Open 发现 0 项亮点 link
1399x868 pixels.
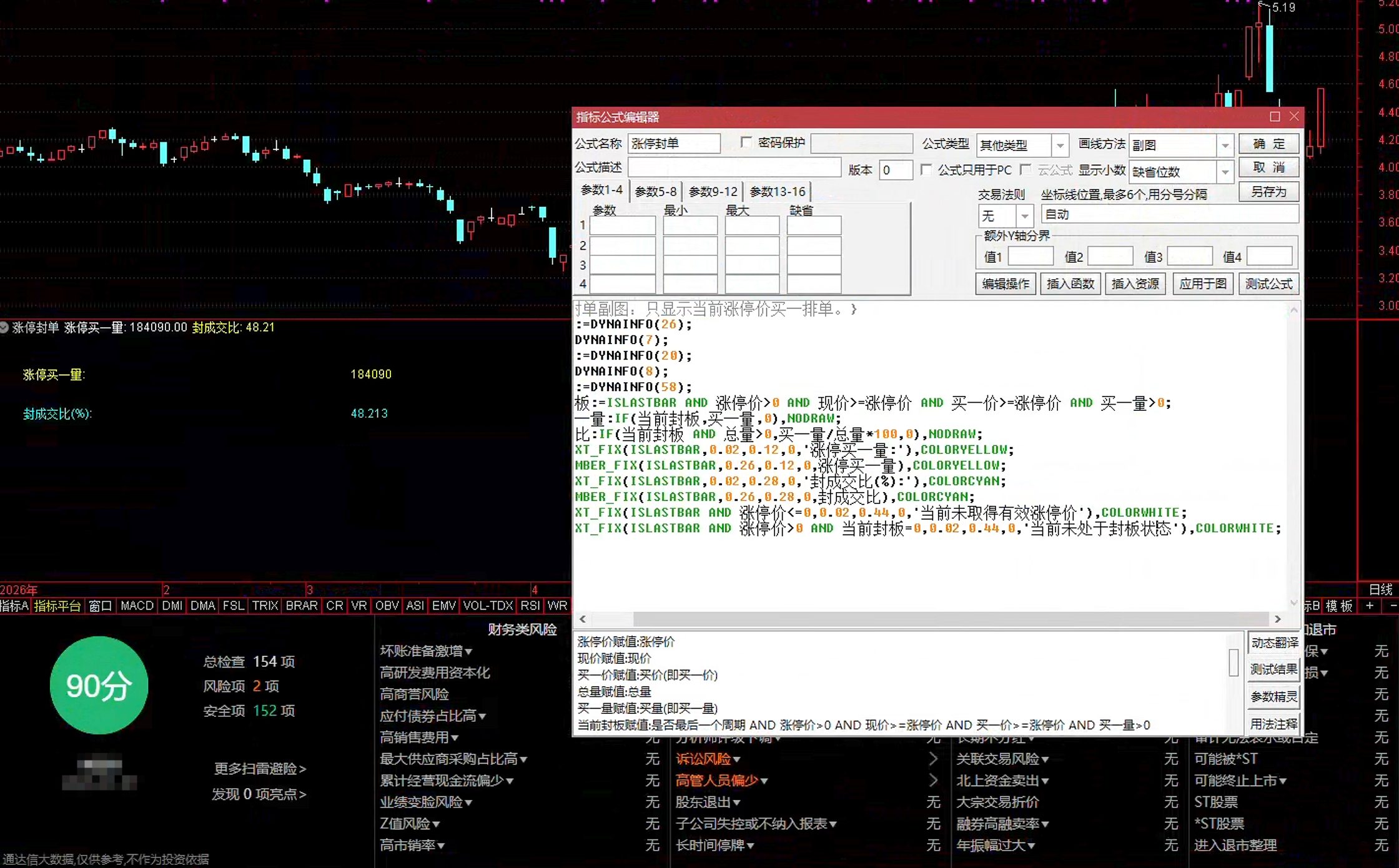point(259,794)
